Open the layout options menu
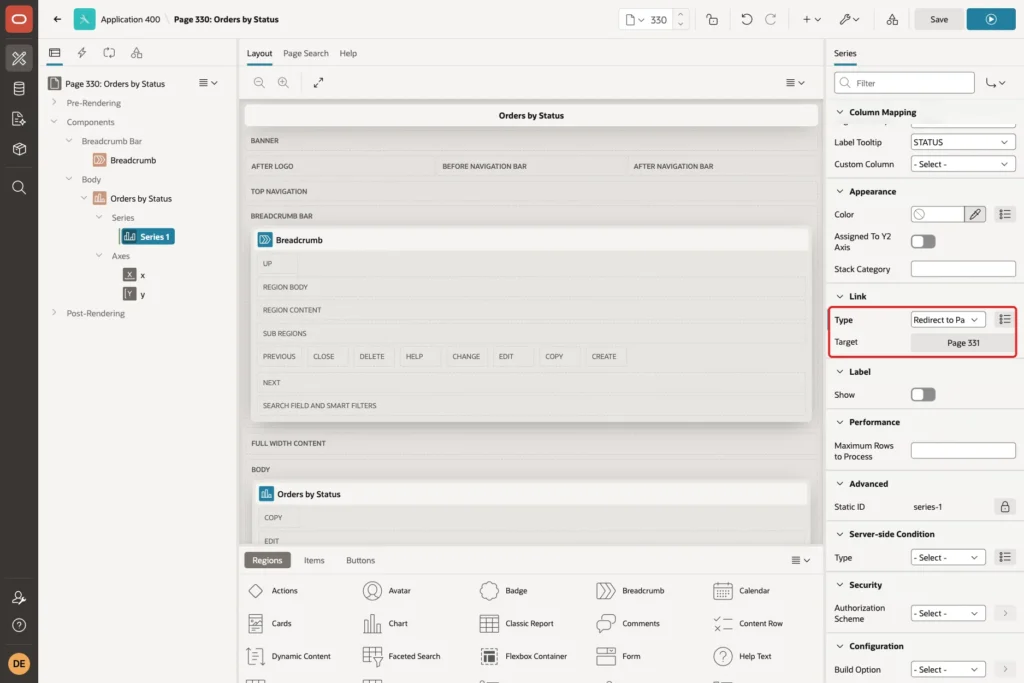The height and width of the screenshot is (683, 1024). click(795, 82)
